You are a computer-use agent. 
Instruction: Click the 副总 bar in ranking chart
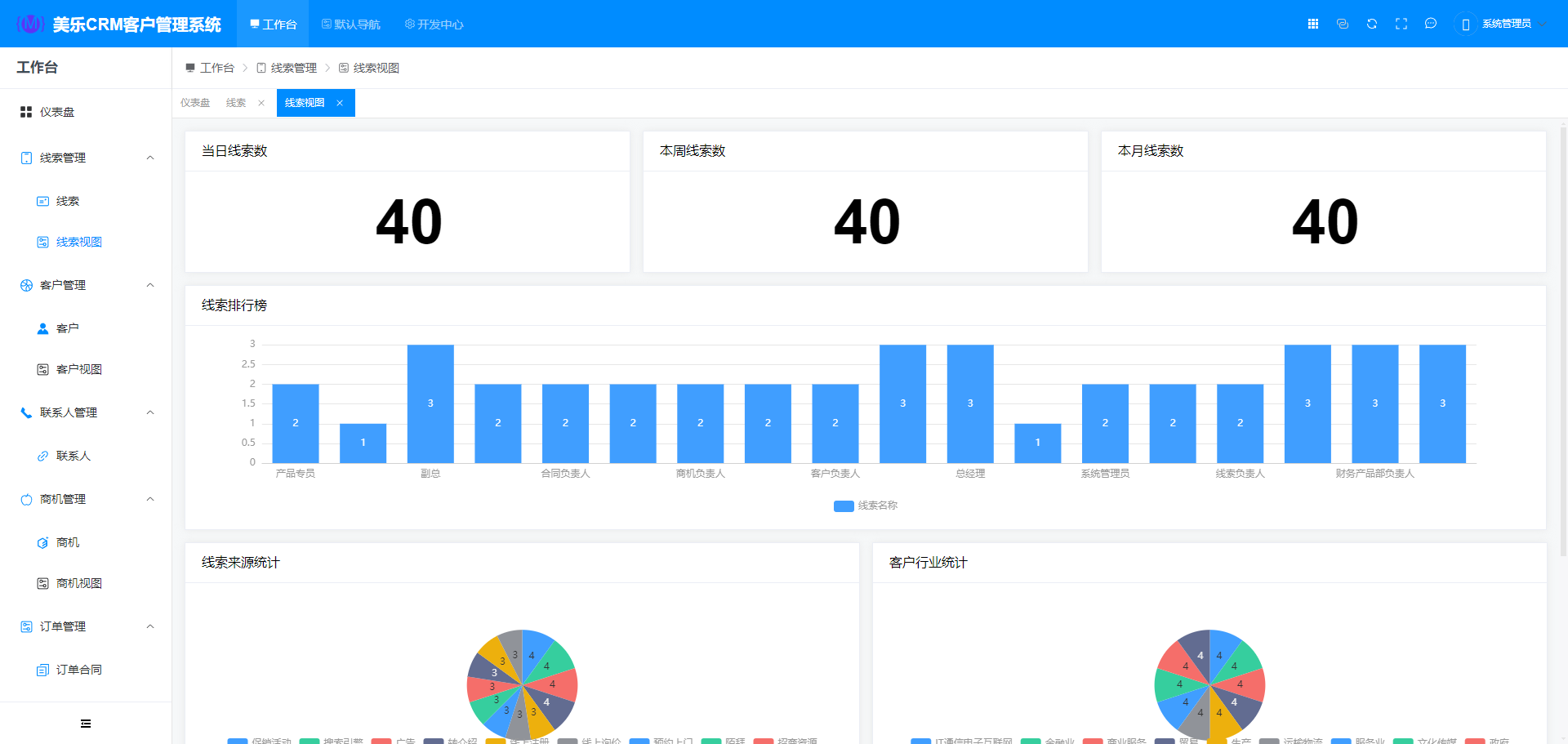(430, 403)
